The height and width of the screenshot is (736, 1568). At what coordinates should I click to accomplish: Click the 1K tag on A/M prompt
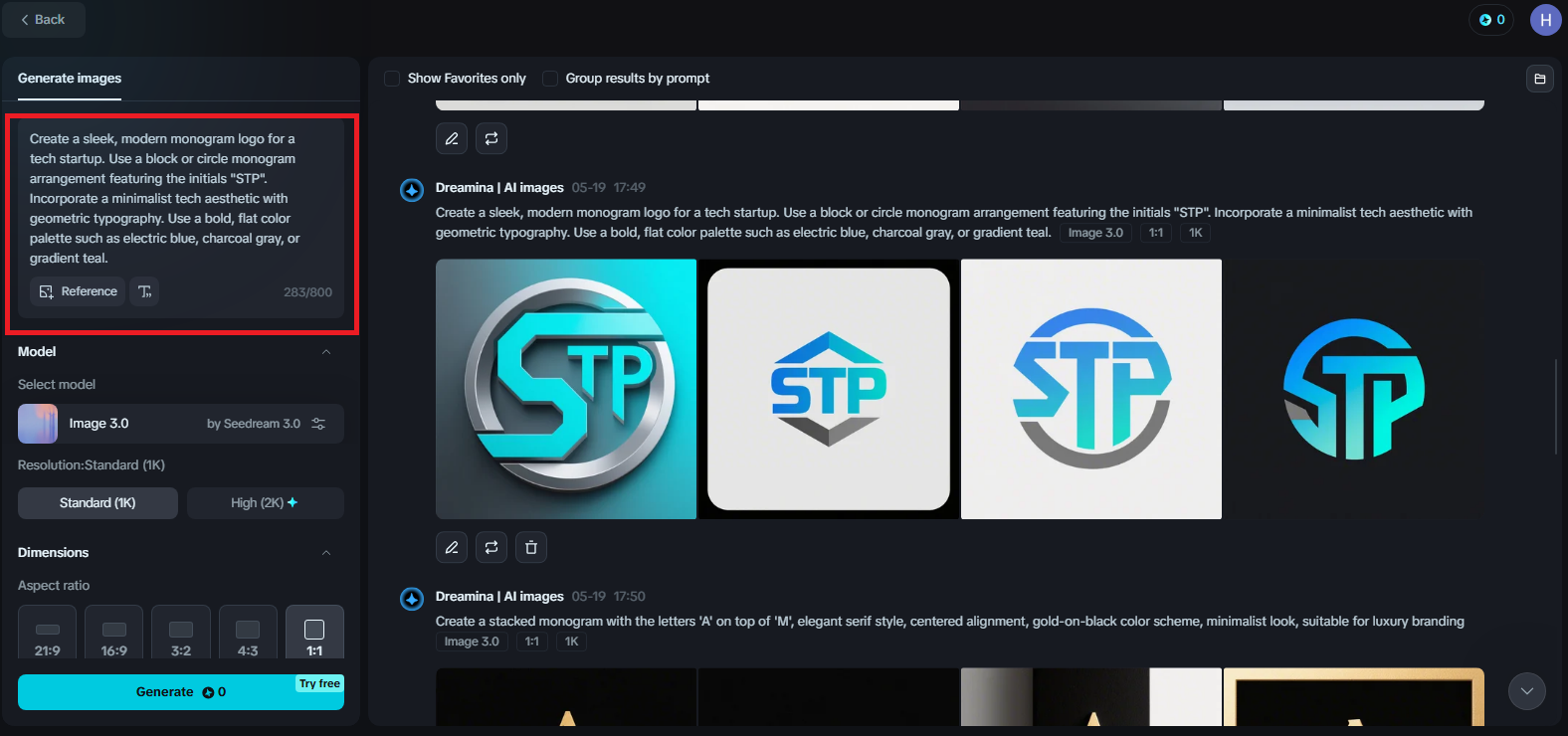pos(572,642)
